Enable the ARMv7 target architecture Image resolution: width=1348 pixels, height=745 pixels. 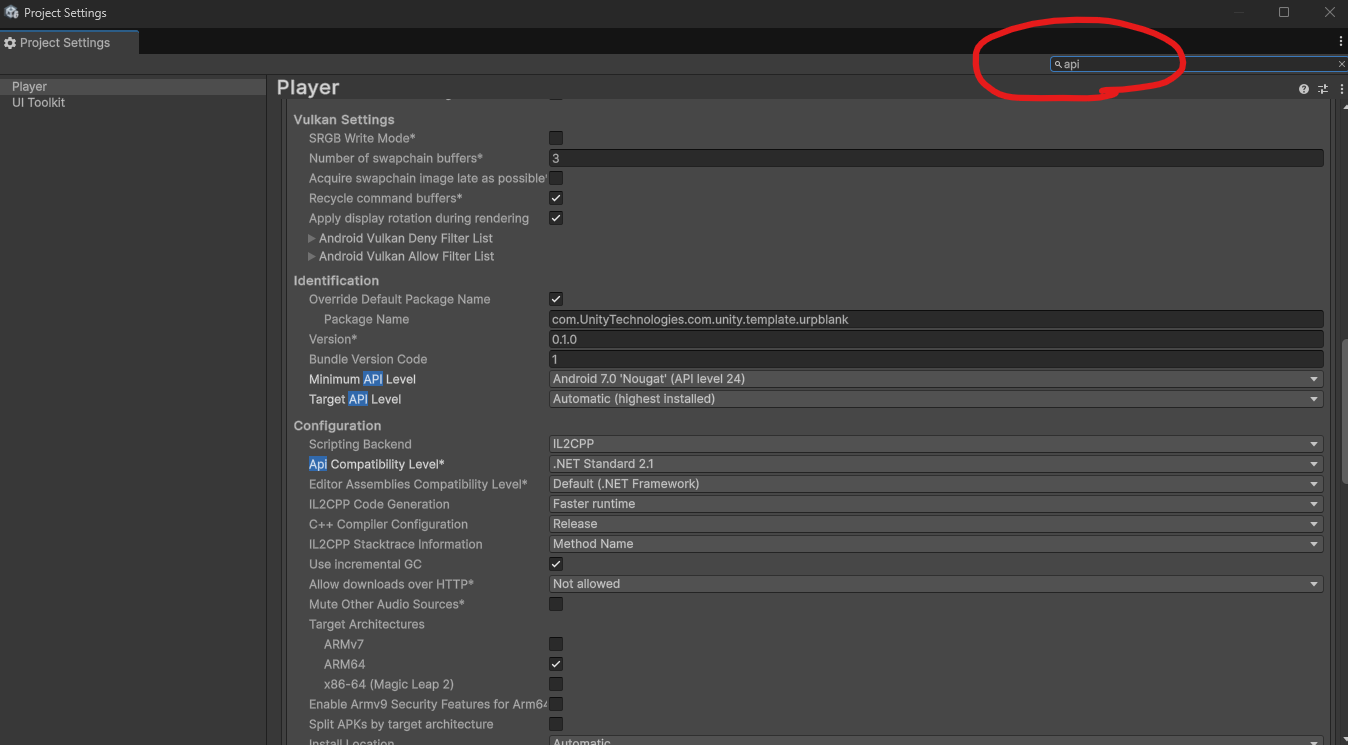click(556, 644)
